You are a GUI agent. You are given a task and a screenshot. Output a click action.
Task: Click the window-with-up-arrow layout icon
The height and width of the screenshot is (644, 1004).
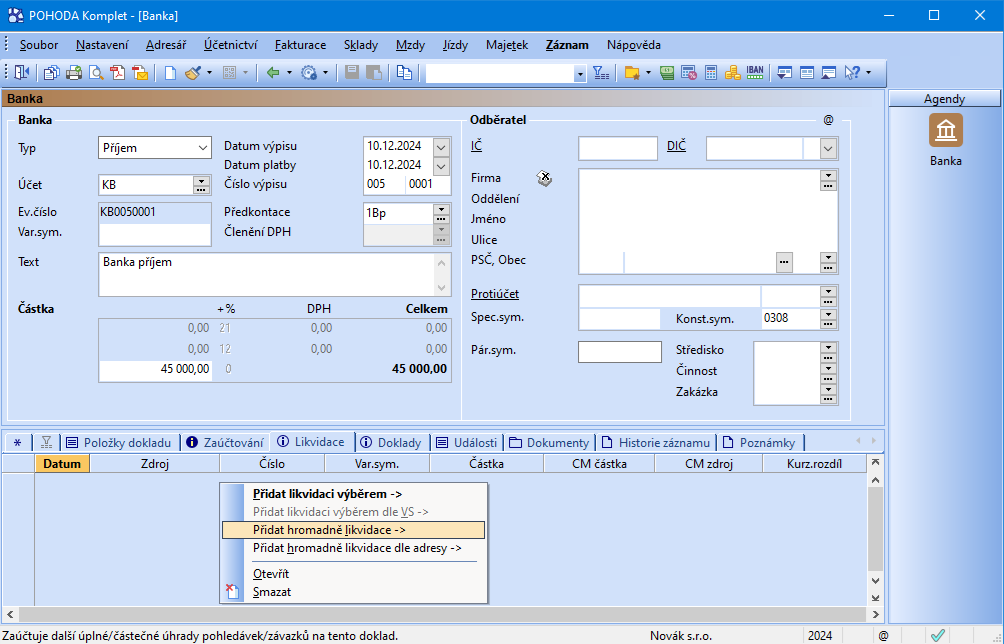pos(829,73)
